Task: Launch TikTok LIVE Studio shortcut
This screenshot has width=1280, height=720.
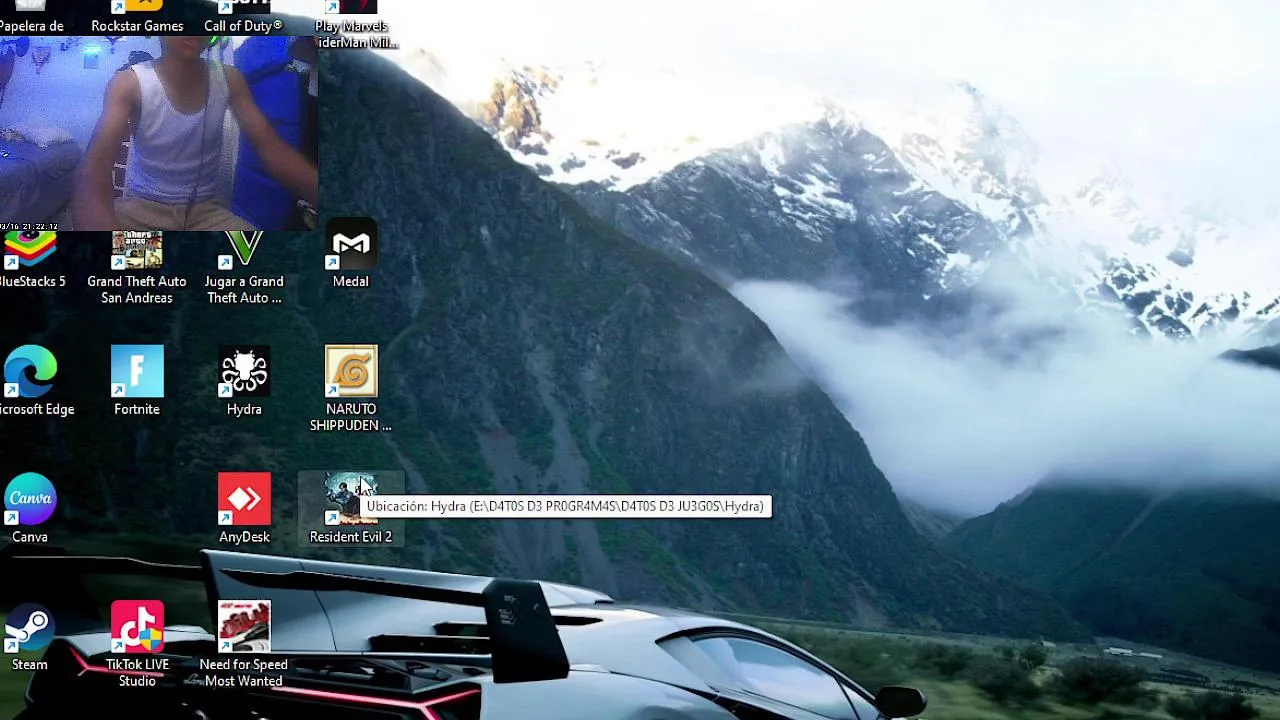Action: click(137, 645)
